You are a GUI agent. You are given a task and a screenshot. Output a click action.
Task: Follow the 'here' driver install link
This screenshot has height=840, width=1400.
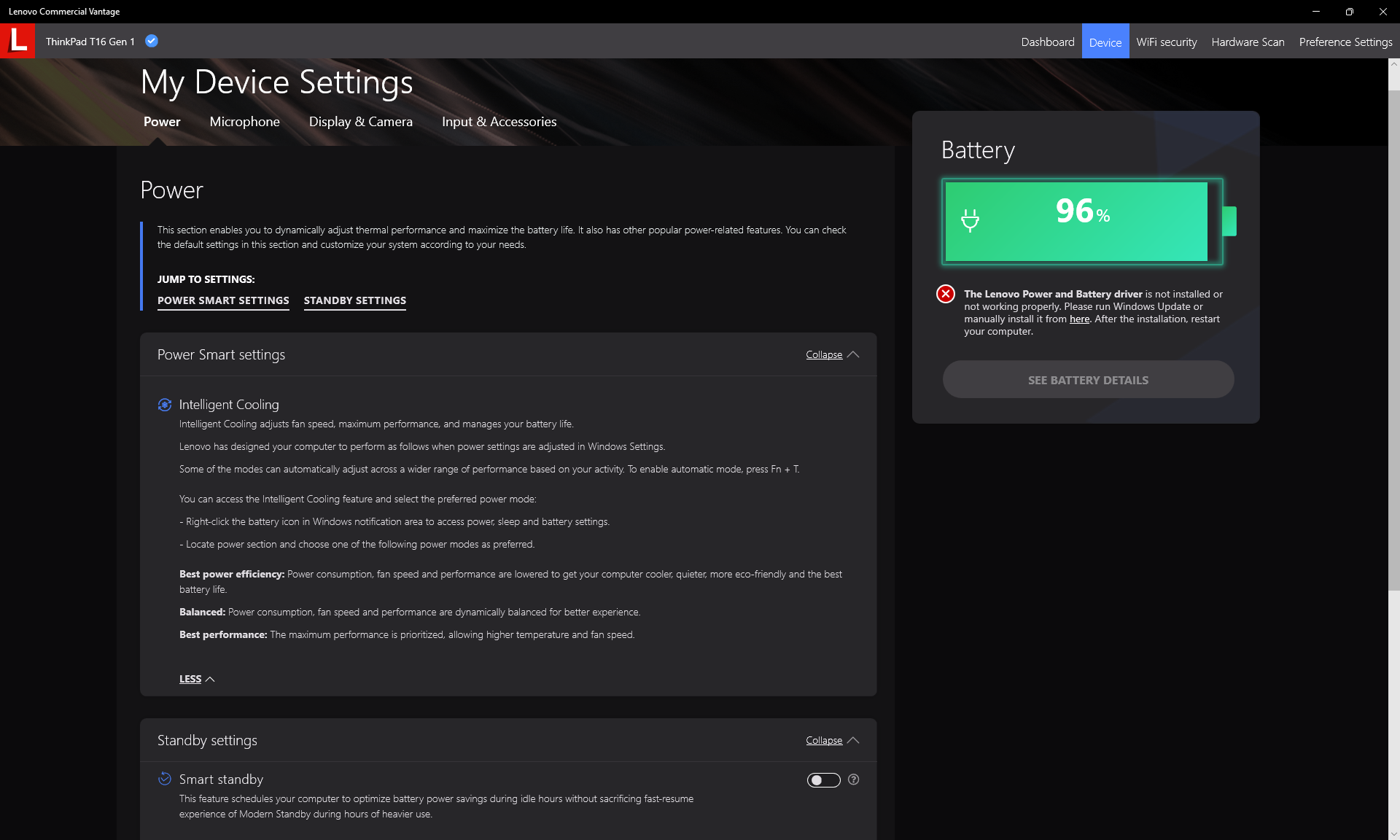coord(1079,319)
